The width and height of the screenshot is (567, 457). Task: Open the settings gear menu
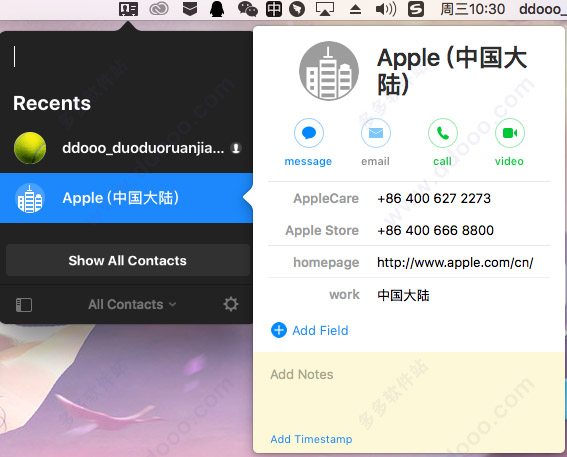pos(231,304)
